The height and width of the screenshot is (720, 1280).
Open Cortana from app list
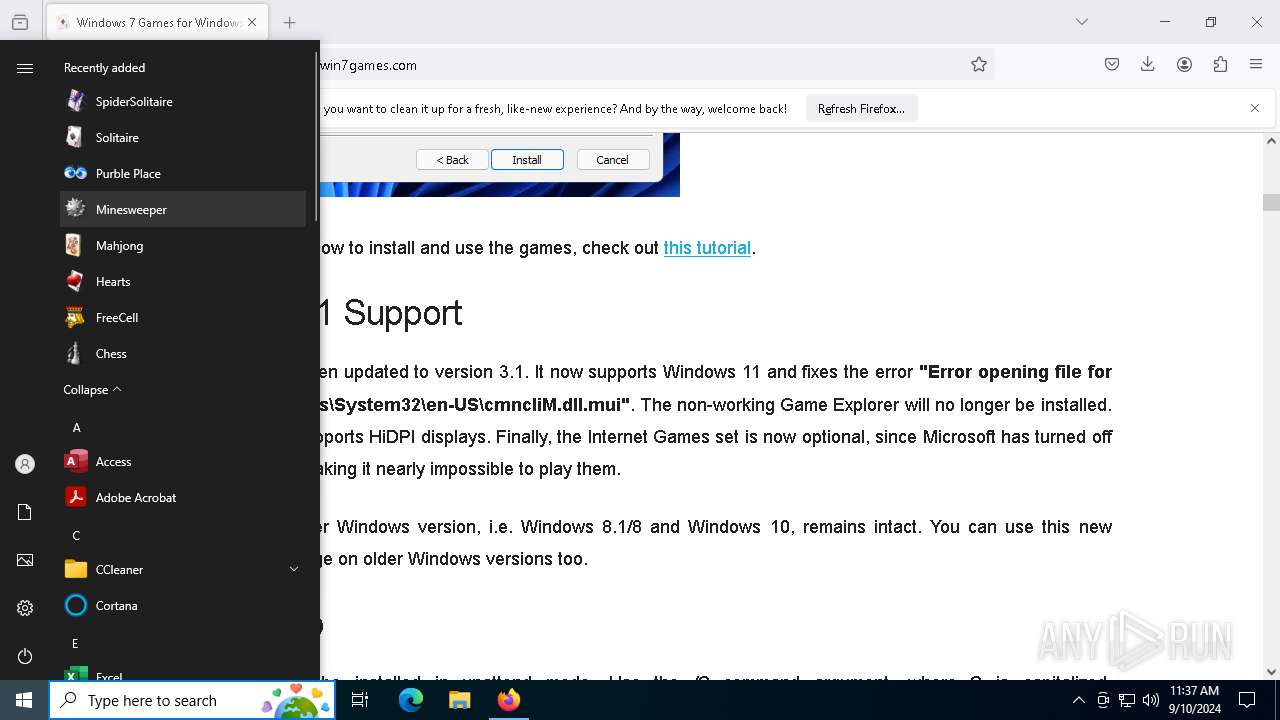pyautogui.click(x=183, y=605)
